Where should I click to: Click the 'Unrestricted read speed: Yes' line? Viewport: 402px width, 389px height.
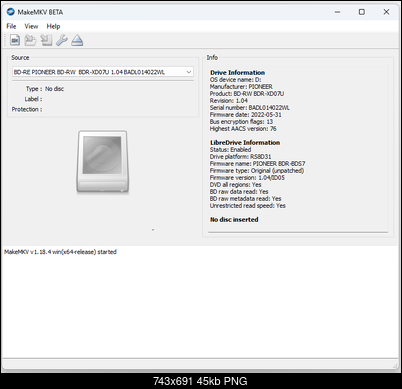pos(248,206)
